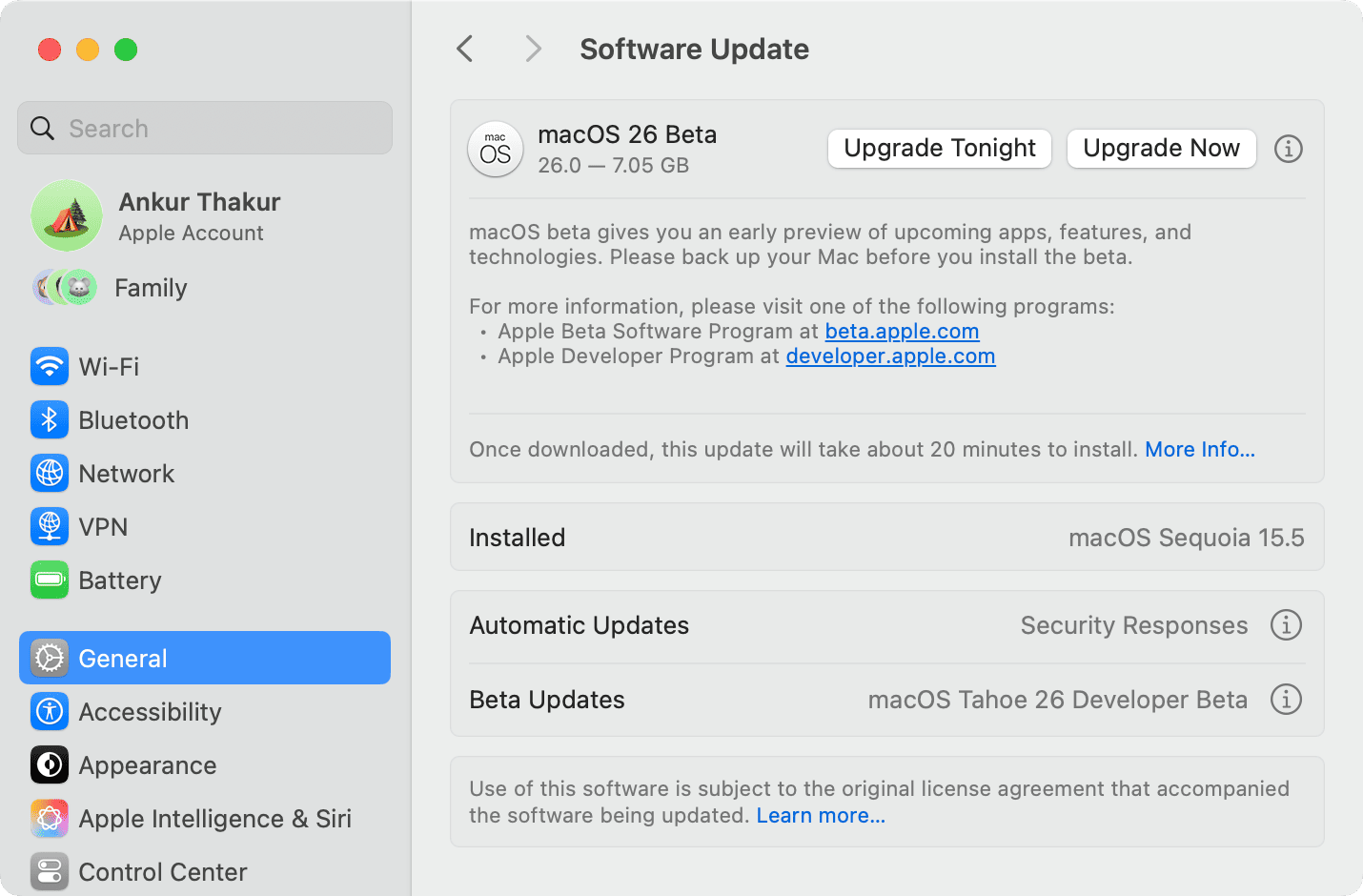Viewport: 1363px width, 896px height.
Task: Click the Bluetooth icon in sidebar
Action: tap(49, 419)
